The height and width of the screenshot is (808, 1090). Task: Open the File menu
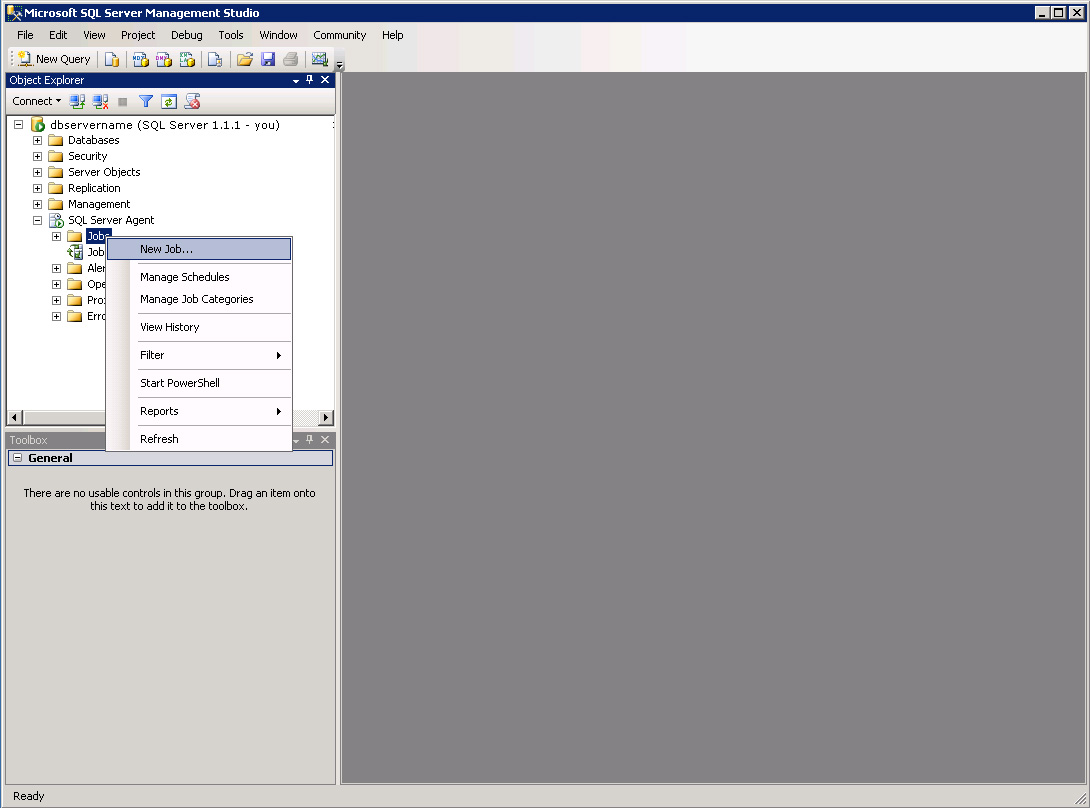[x=25, y=35]
